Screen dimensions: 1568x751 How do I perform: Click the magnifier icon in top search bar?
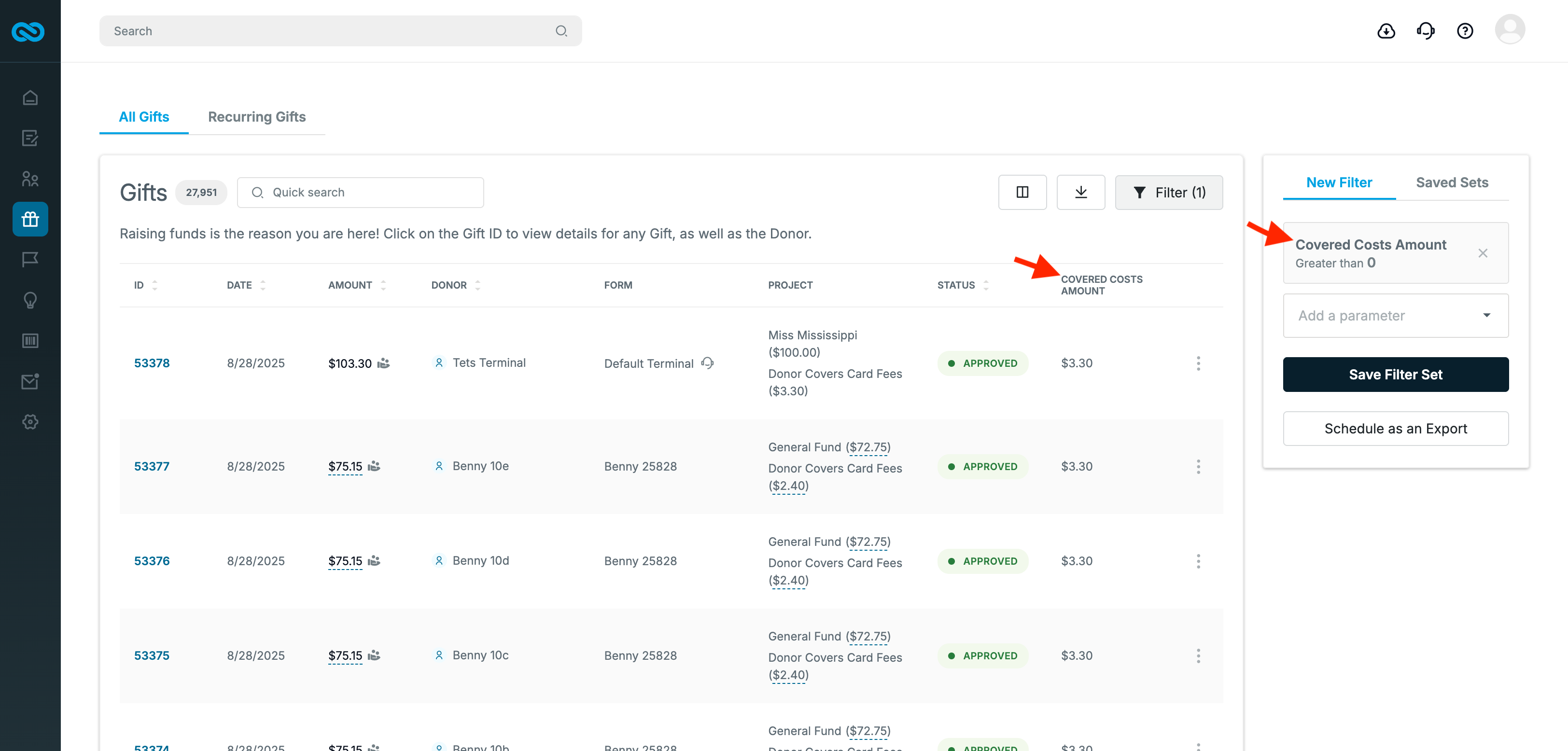click(561, 31)
